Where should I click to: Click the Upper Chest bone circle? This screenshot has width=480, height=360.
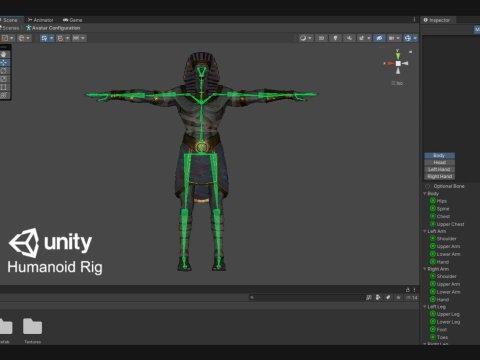click(433, 224)
